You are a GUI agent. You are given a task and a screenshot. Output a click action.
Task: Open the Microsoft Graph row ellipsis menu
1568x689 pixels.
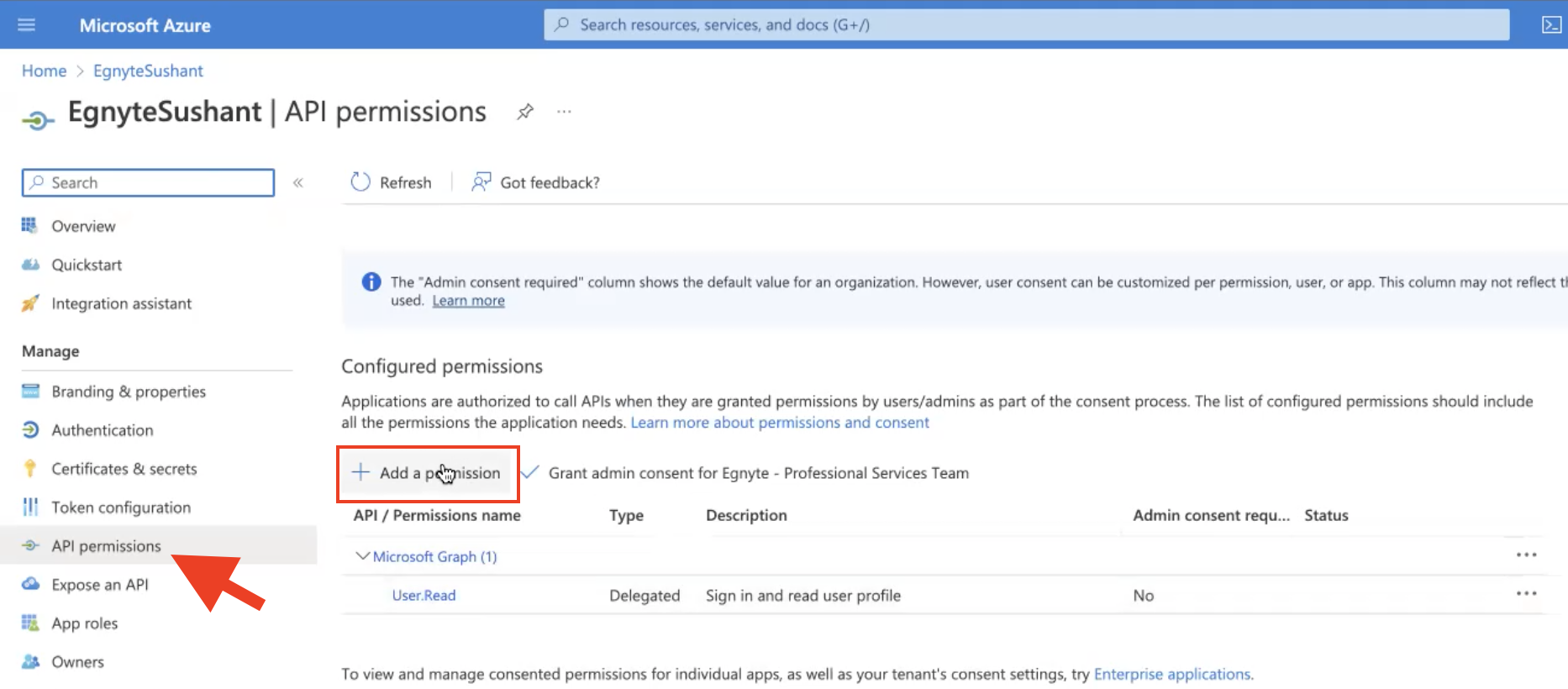tap(1526, 555)
